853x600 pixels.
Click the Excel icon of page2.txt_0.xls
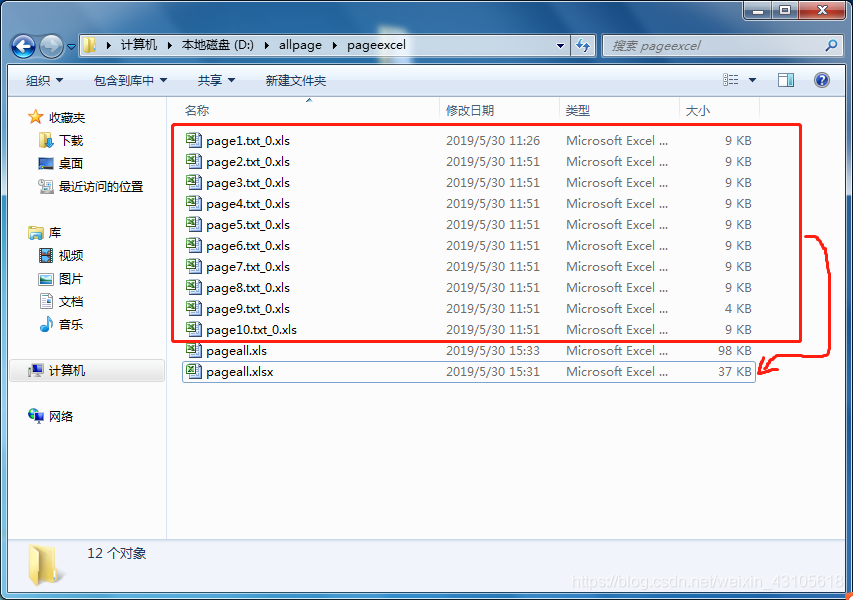pos(194,161)
